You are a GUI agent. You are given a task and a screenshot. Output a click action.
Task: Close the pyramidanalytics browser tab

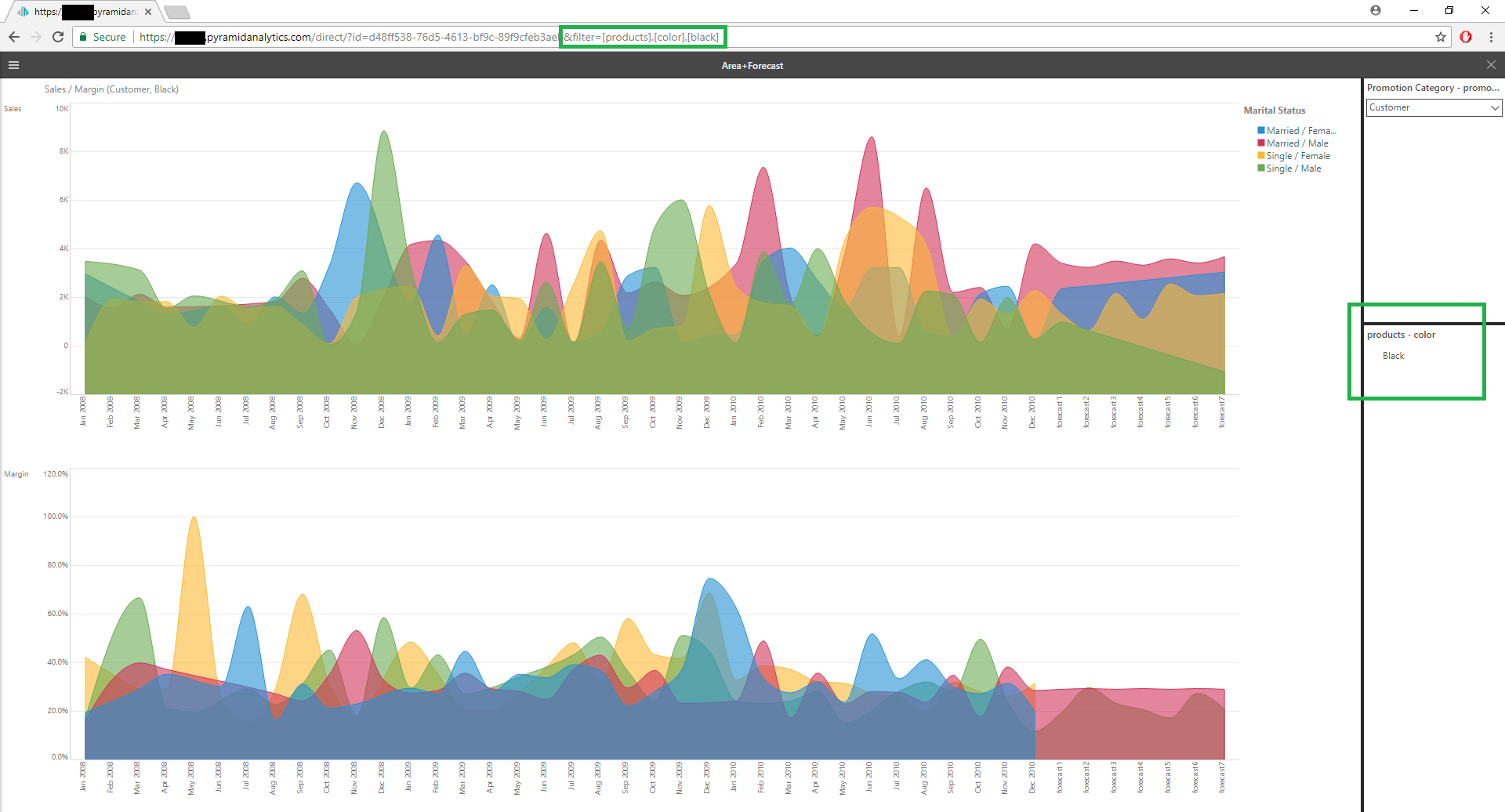tap(148, 12)
